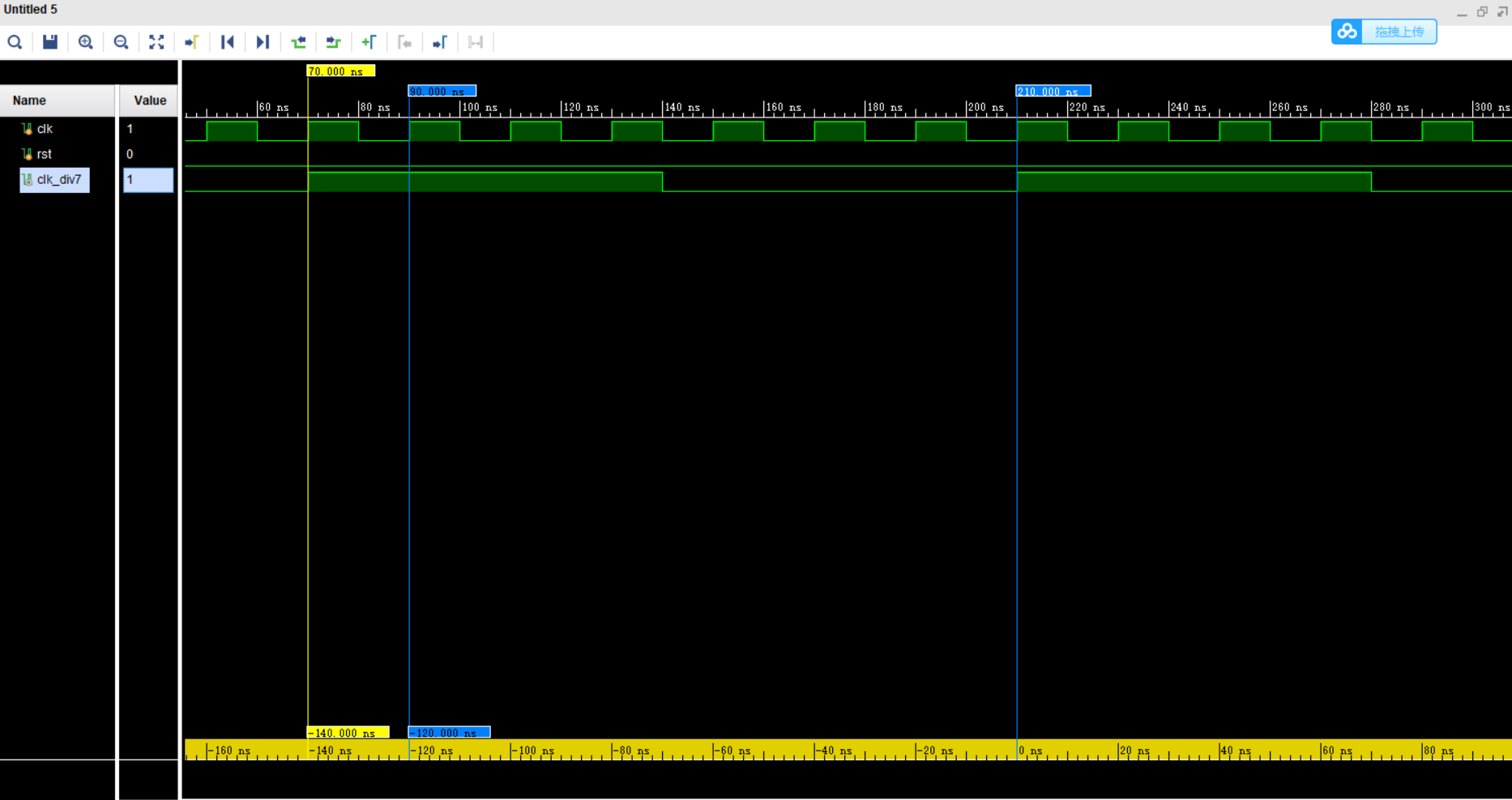The width and height of the screenshot is (1512, 800).
Task: Jump to the last simulation time
Action: (x=263, y=42)
